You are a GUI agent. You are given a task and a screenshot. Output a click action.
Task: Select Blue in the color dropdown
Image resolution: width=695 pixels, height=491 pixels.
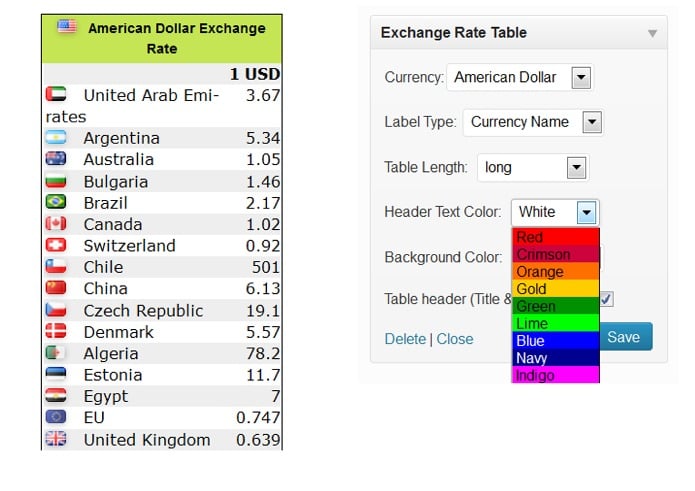[556, 341]
